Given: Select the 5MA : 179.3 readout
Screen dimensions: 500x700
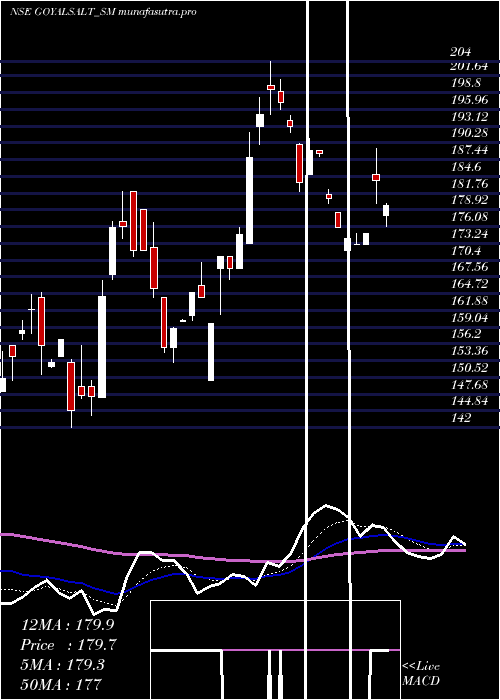Looking at the screenshot, I should 62,665.
